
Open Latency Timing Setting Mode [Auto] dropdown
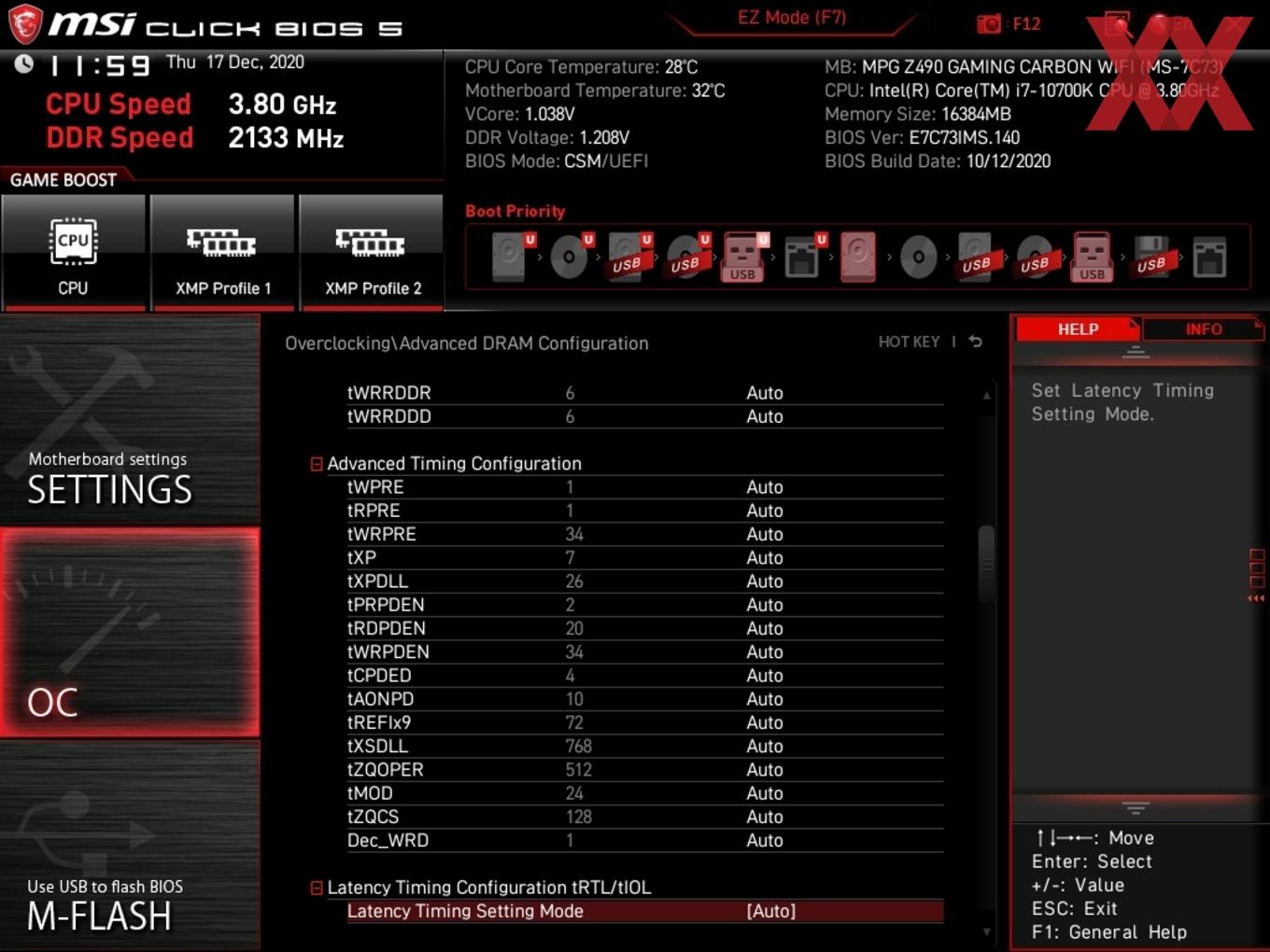(x=771, y=911)
